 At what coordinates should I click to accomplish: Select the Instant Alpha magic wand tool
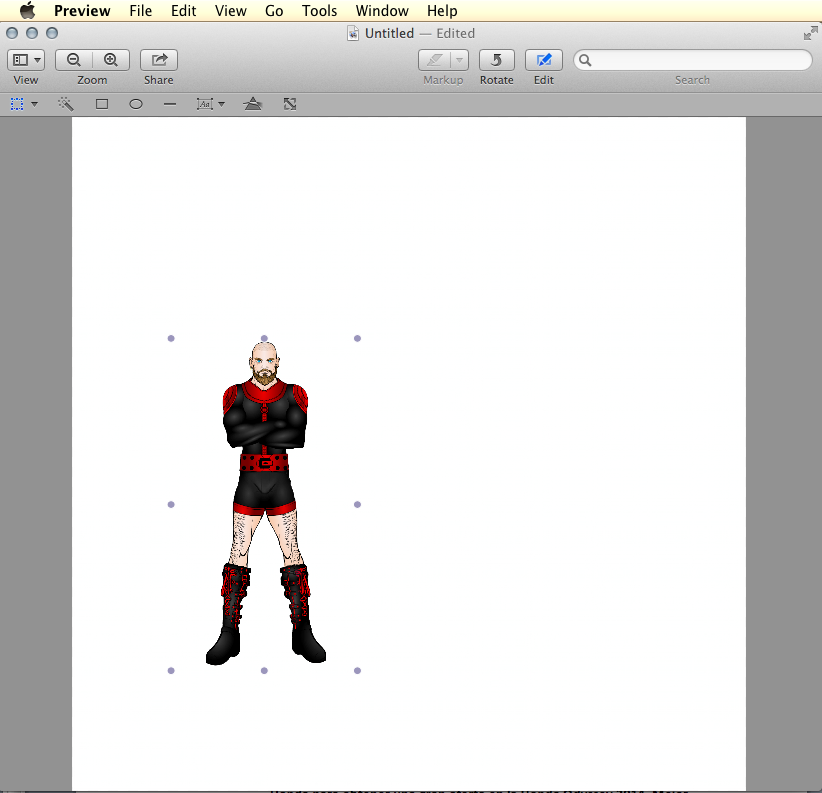pyautogui.click(x=66, y=104)
